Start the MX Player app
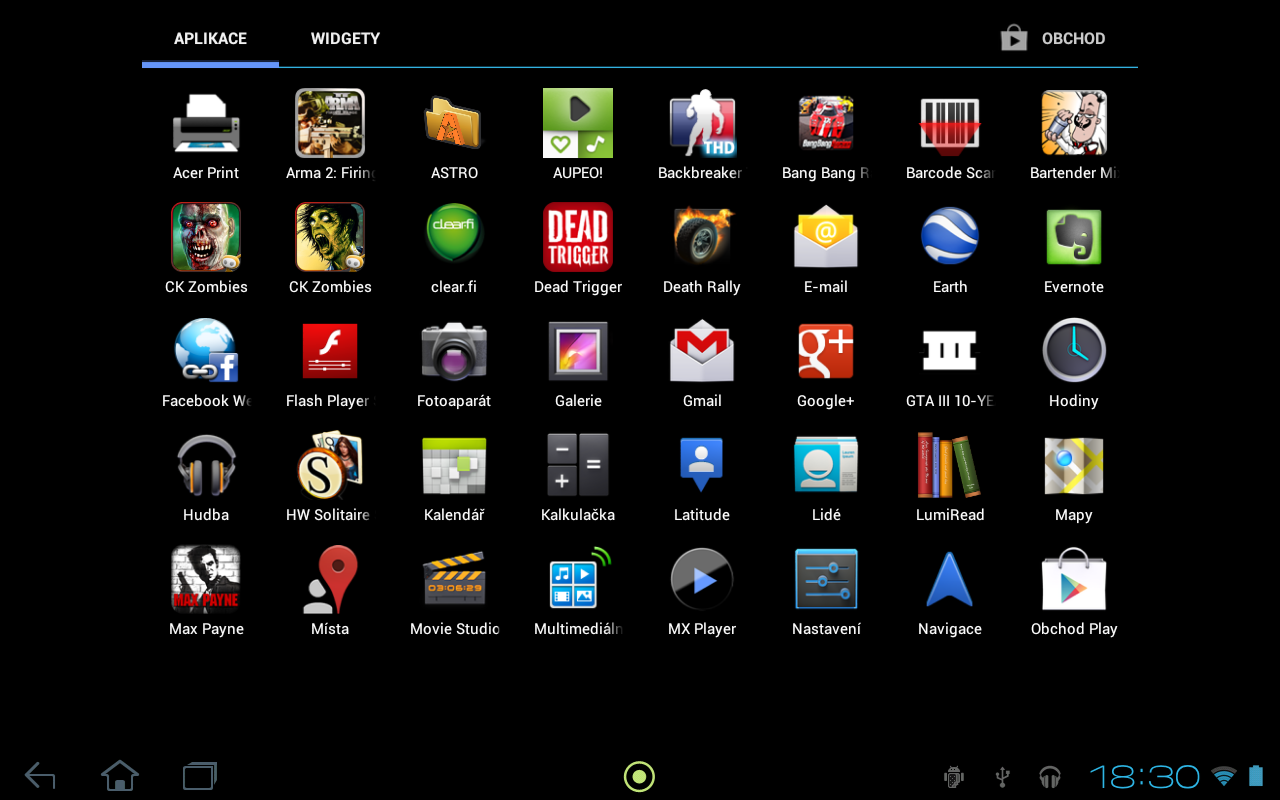Image resolution: width=1280 pixels, height=800 pixels. 702,579
